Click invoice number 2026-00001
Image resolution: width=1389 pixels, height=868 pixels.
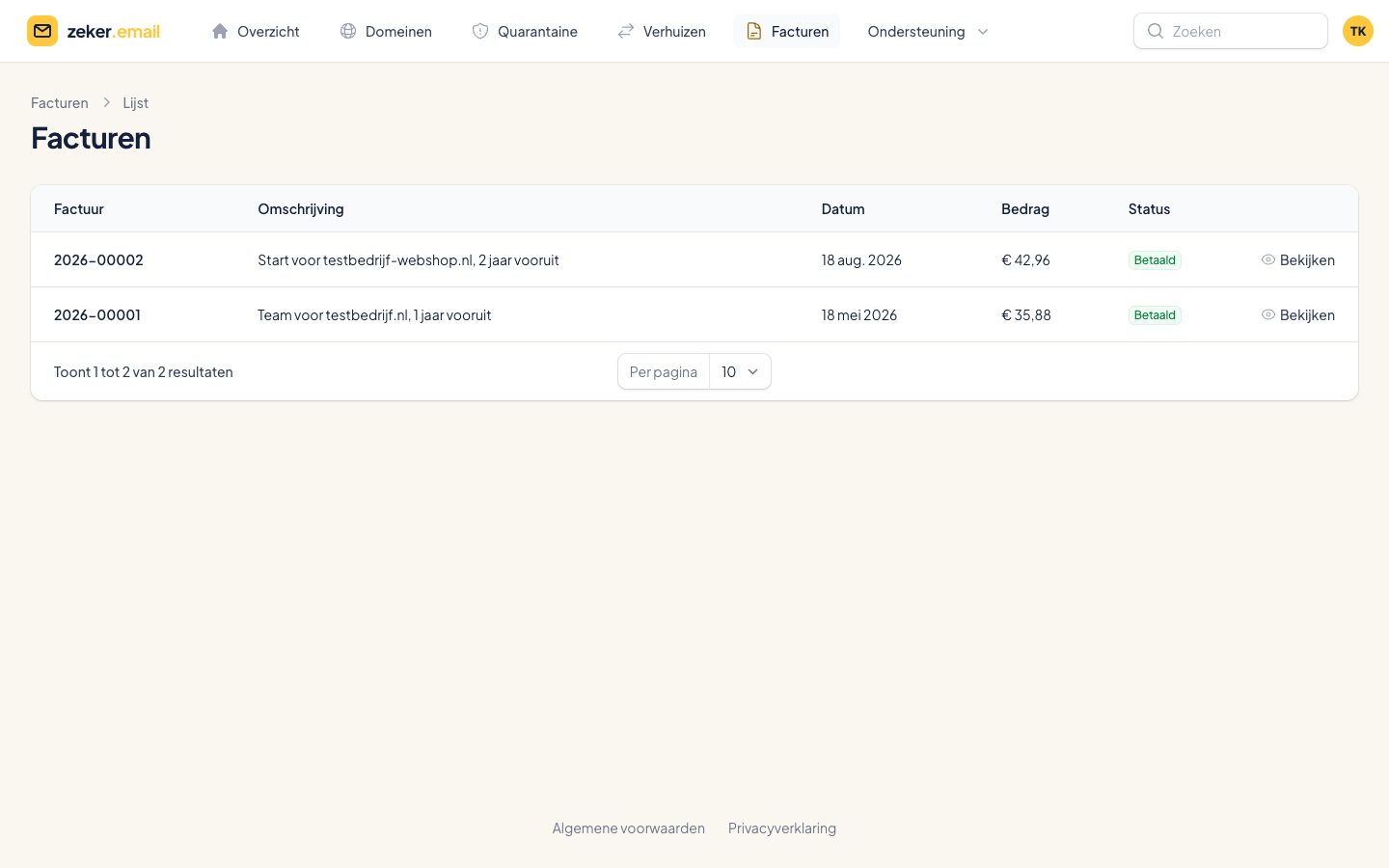(97, 314)
